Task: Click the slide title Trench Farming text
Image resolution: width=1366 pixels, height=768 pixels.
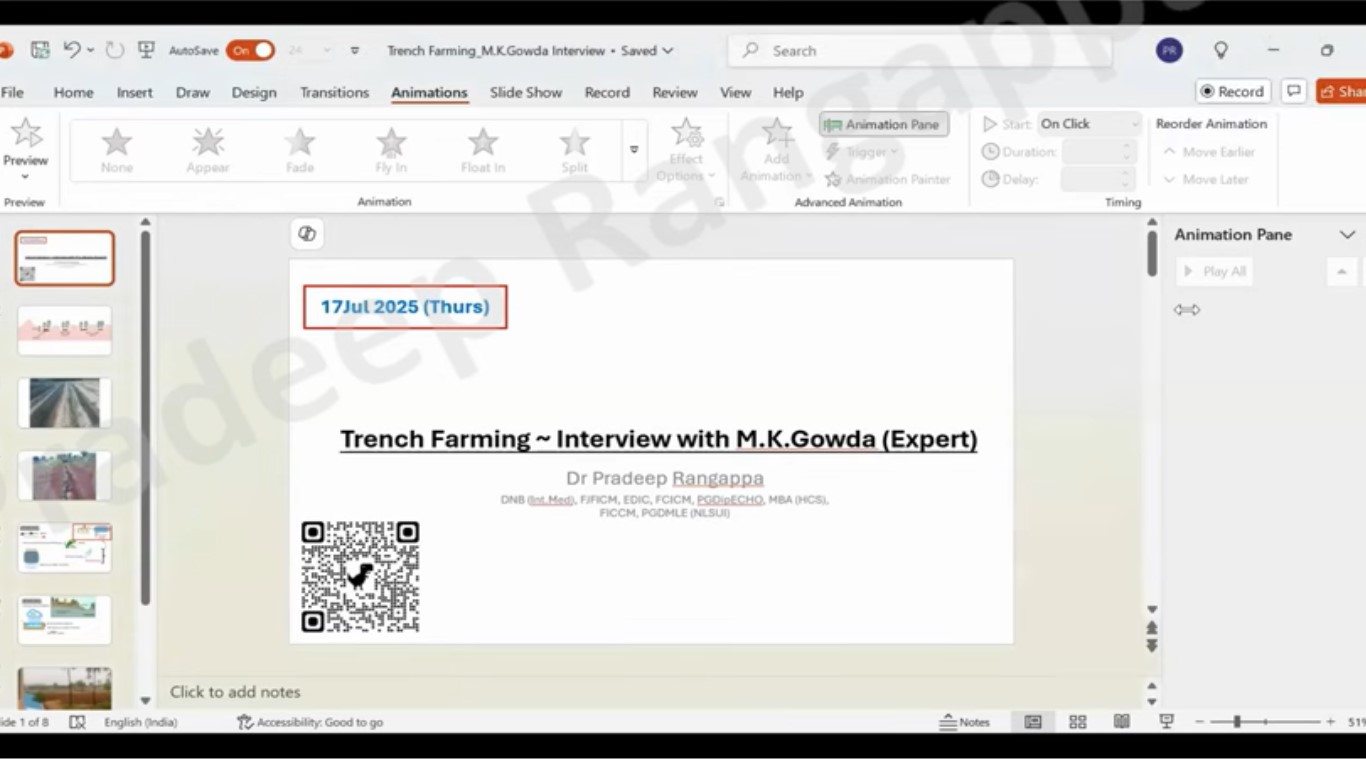Action: pos(659,439)
